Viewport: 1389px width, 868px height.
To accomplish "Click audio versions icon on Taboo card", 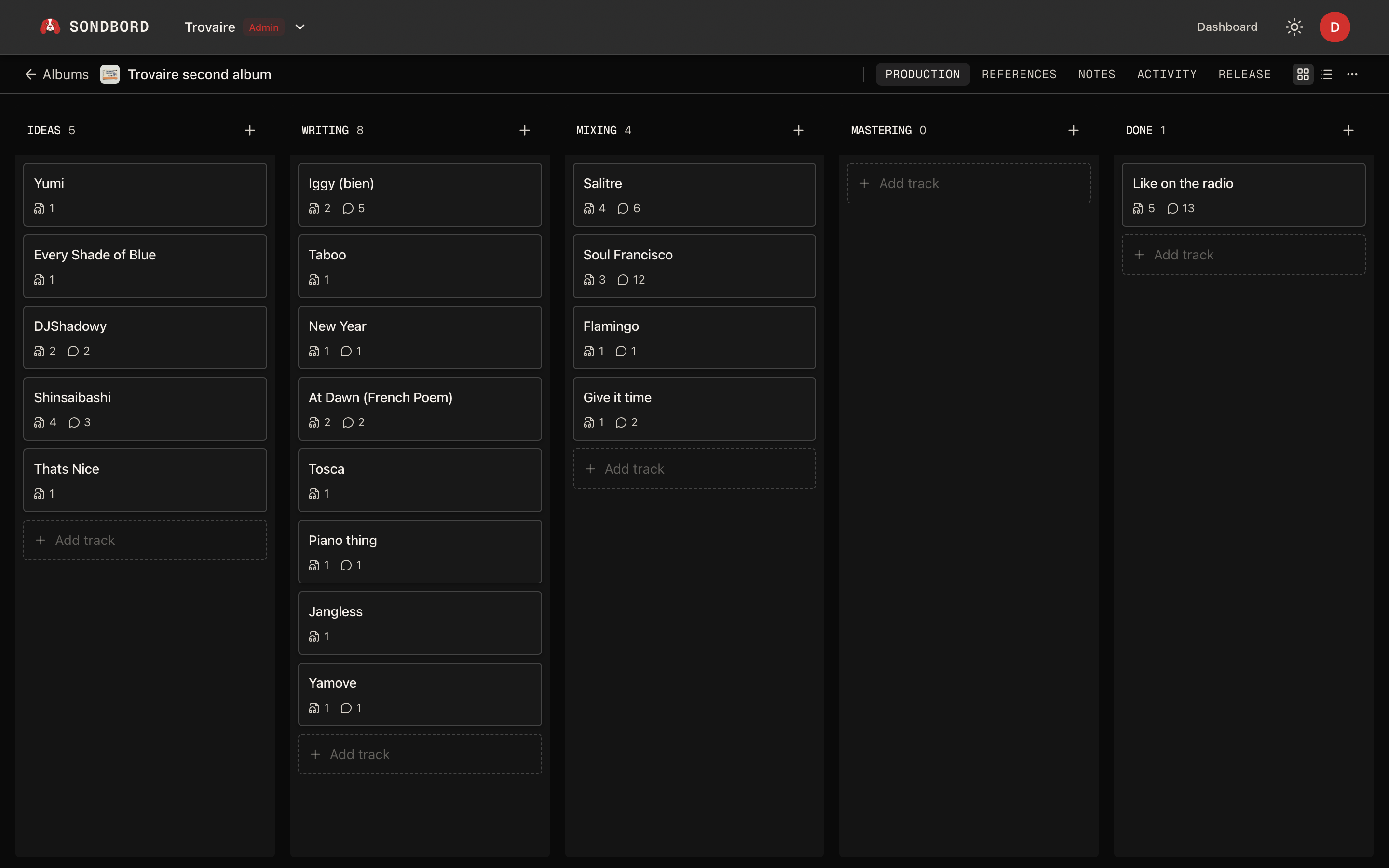I will pyautogui.click(x=314, y=280).
